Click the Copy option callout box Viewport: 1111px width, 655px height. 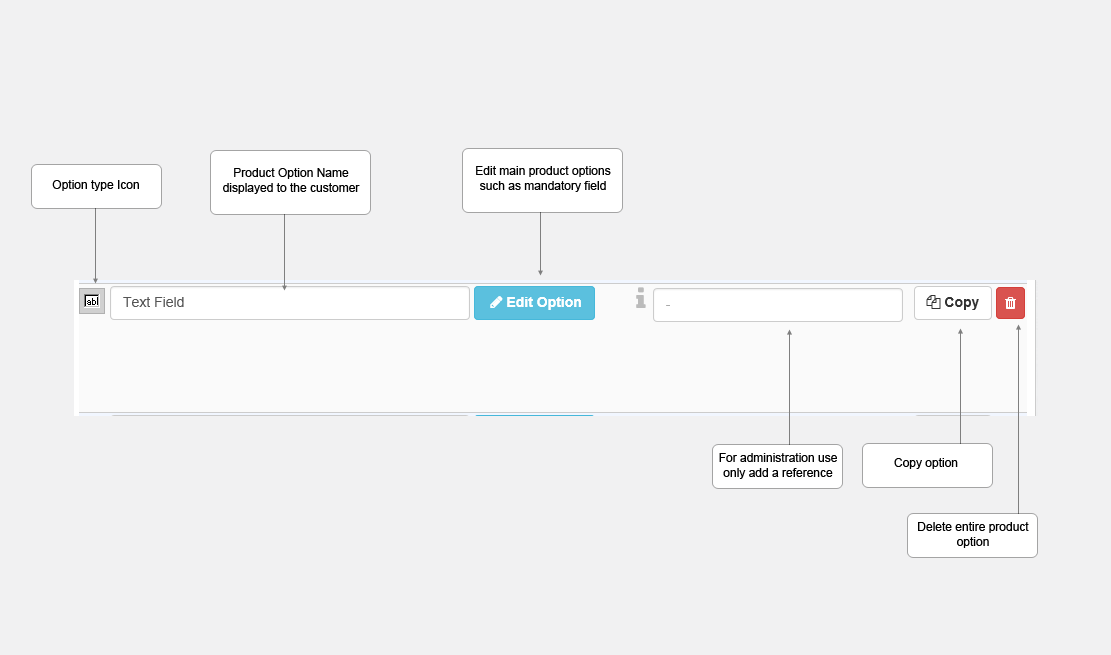pyautogui.click(x=927, y=465)
